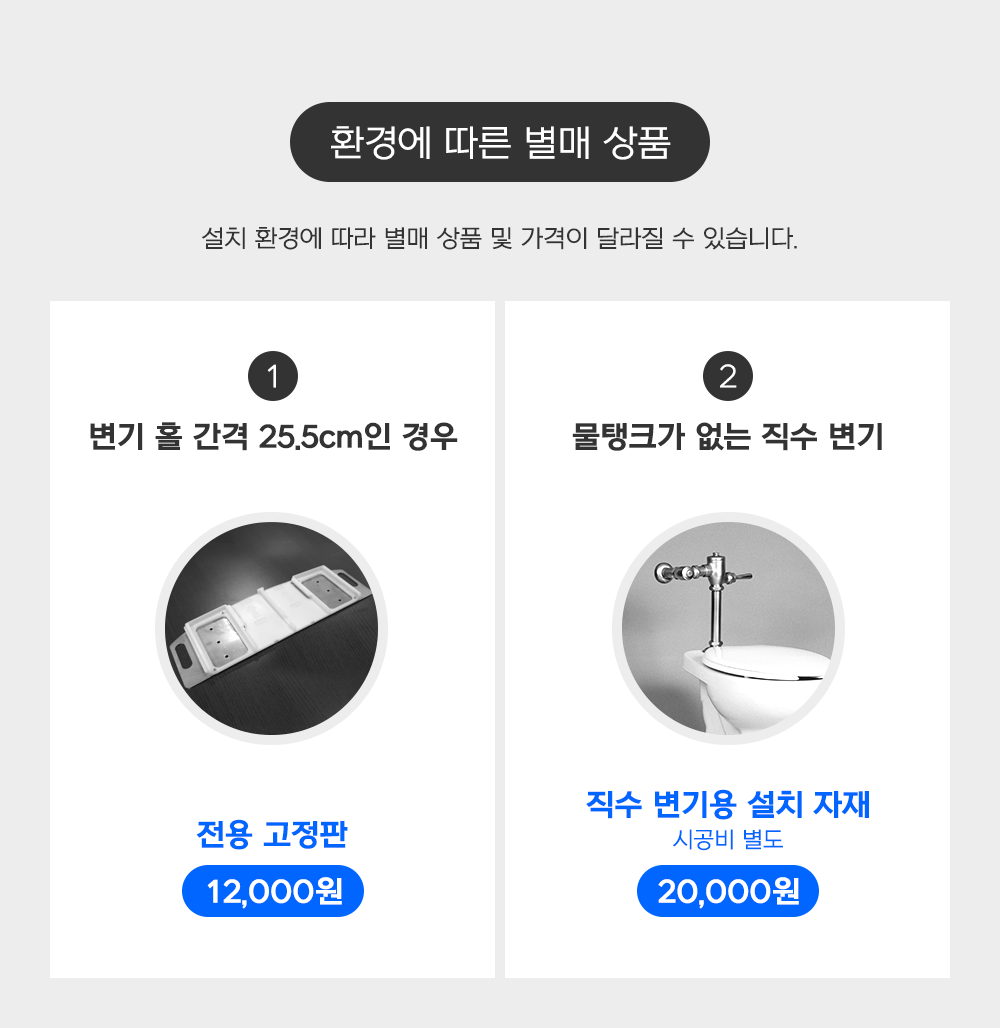
Task: Click the 환경에 따른 별매 상품 header pill
Action: click(x=500, y=142)
